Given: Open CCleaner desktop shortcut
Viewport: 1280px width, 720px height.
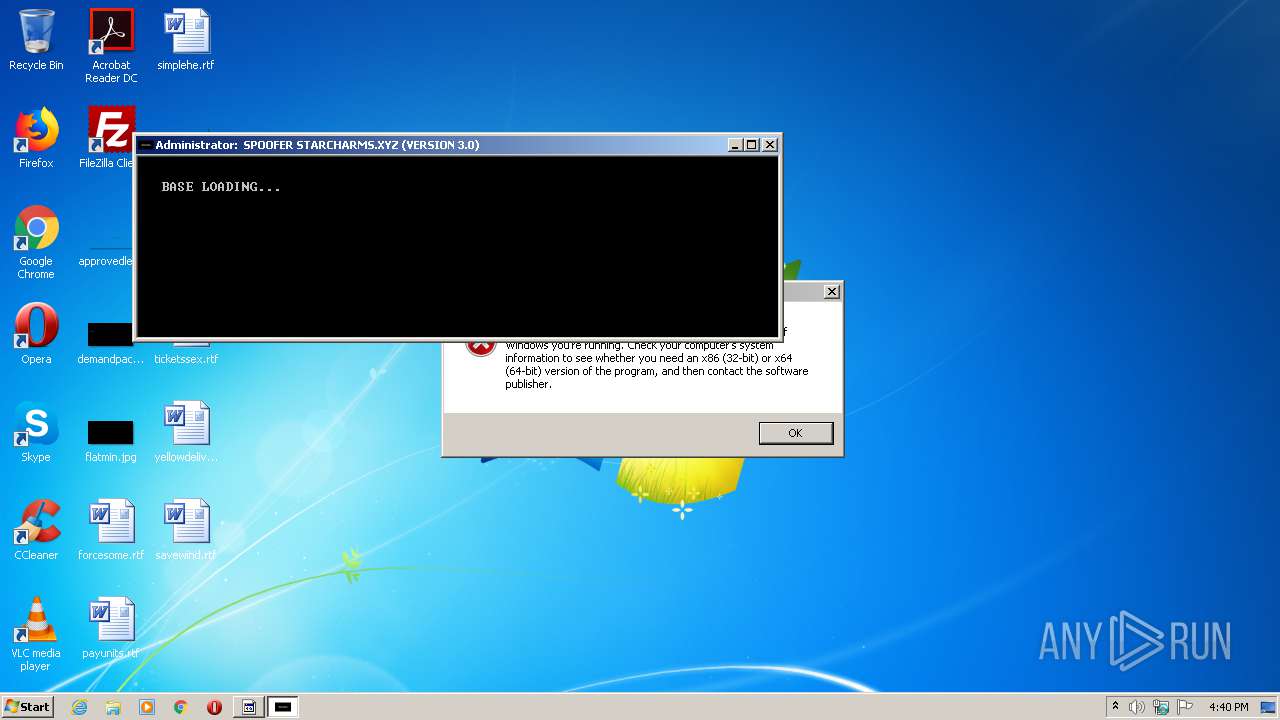Looking at the screenshot, I should [x=36, y=530].
